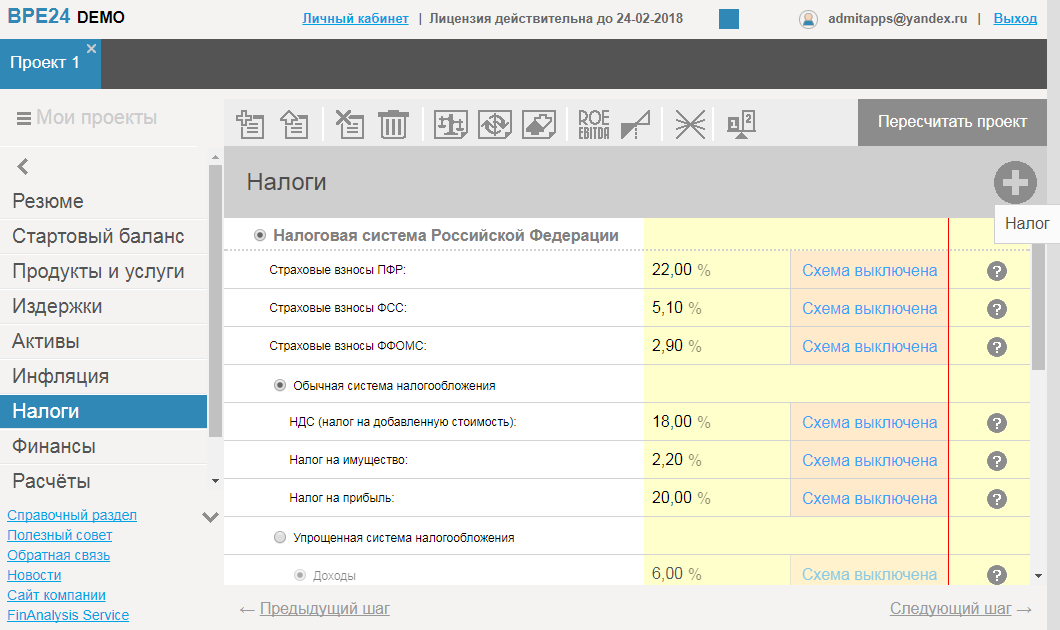The height and width of the screenshot is (630, 1060).
Task: Click help icon for Налог на прибыль
Action: point(996,498)
